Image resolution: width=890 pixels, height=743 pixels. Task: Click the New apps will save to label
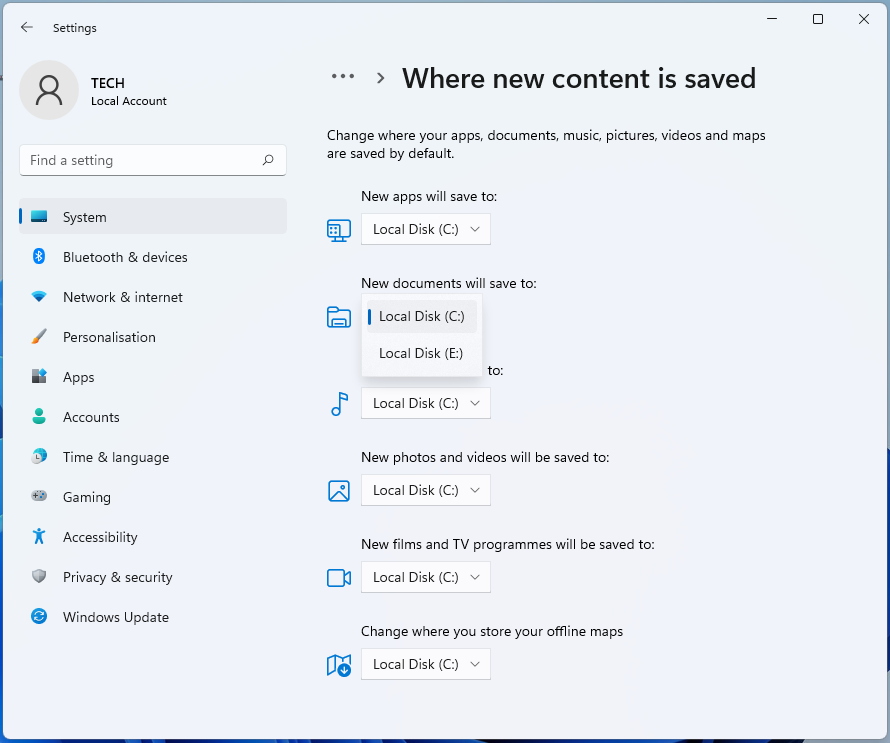click(429, 196)
